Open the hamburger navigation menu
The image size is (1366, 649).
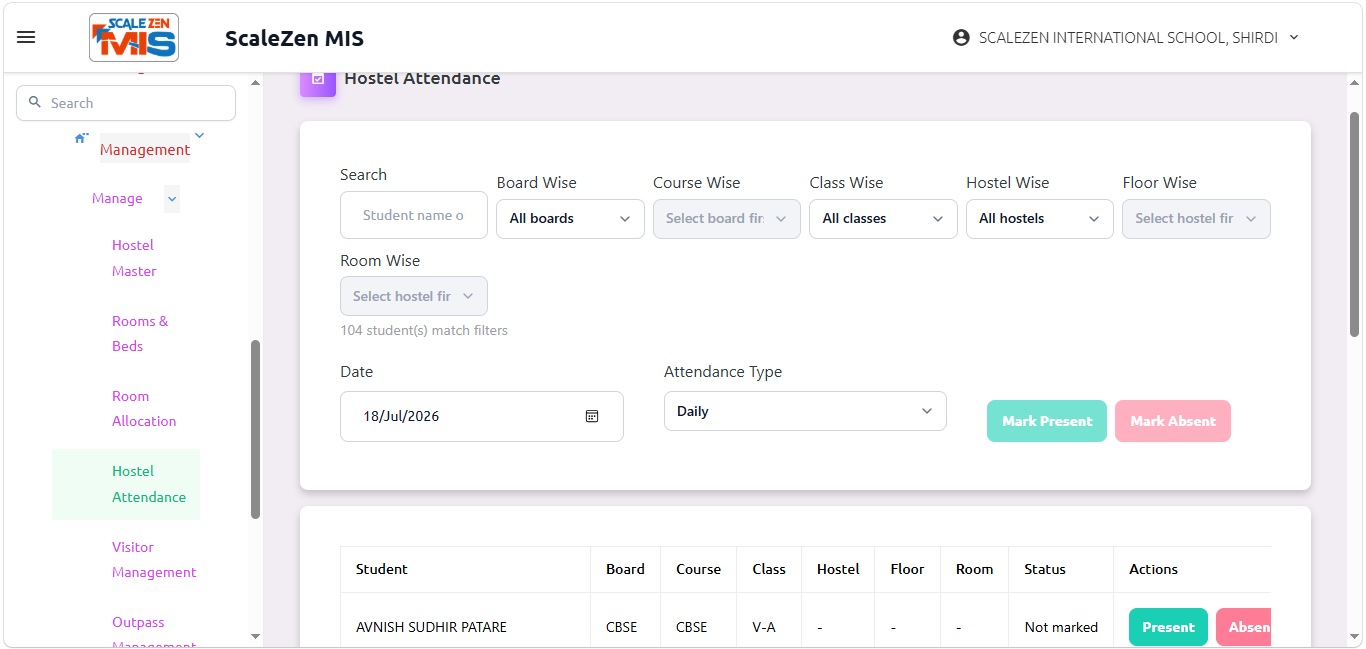(26, 37)
